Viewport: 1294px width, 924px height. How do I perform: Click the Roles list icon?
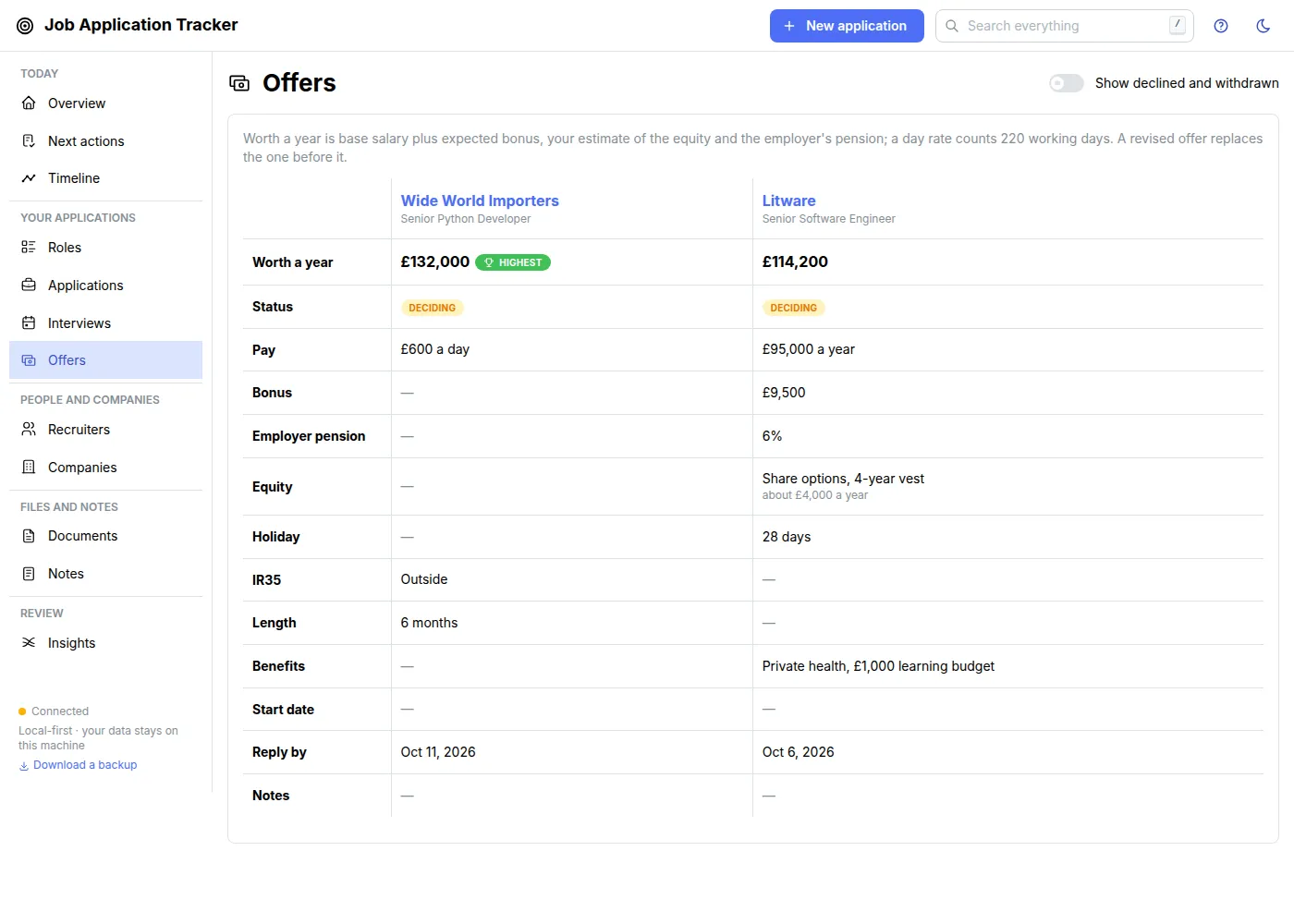pyautogui.click(x=29, y=247)
